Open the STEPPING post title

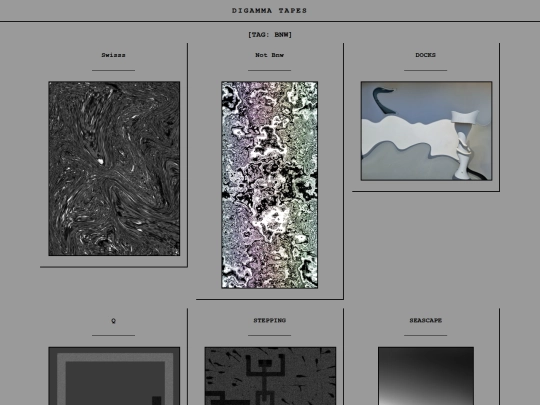[269, 320]
